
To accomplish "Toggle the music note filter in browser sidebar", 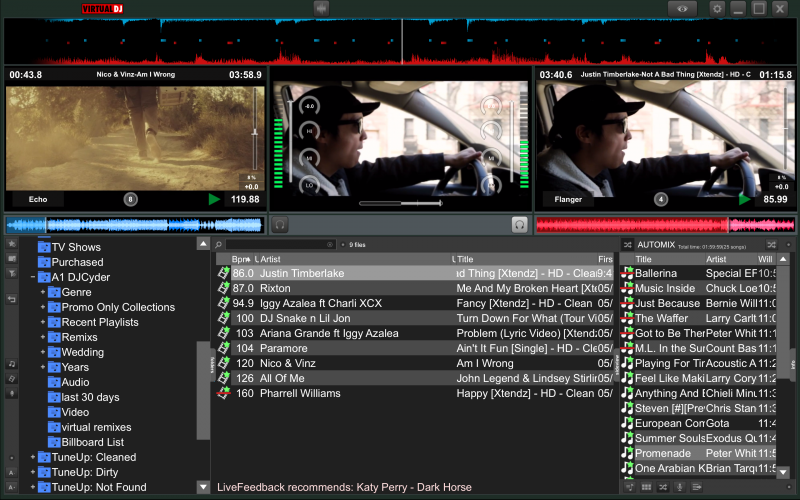I will (x=12, y=364).
